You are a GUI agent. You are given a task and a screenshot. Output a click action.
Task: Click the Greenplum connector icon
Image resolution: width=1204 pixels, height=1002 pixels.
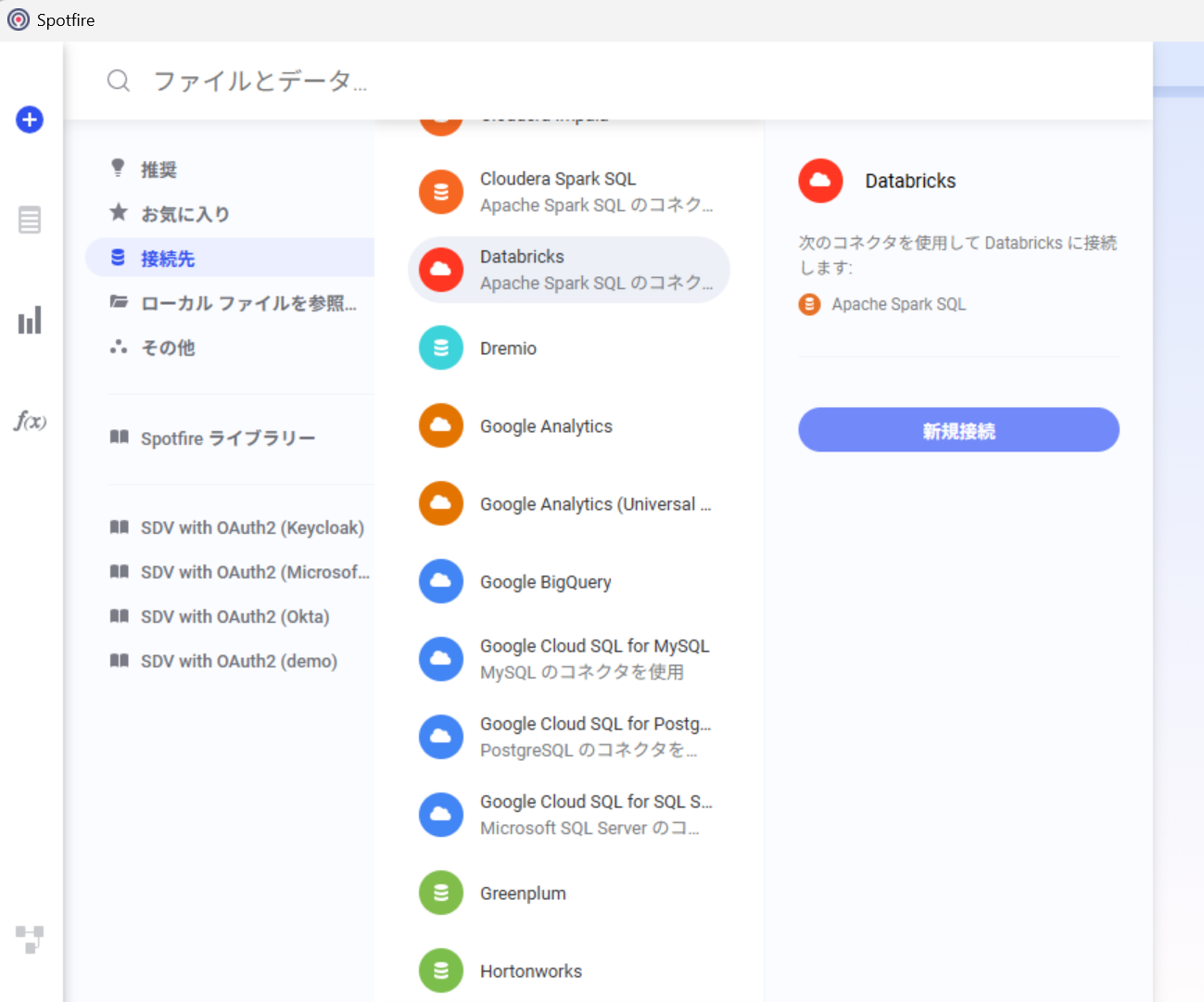[440, 893]
